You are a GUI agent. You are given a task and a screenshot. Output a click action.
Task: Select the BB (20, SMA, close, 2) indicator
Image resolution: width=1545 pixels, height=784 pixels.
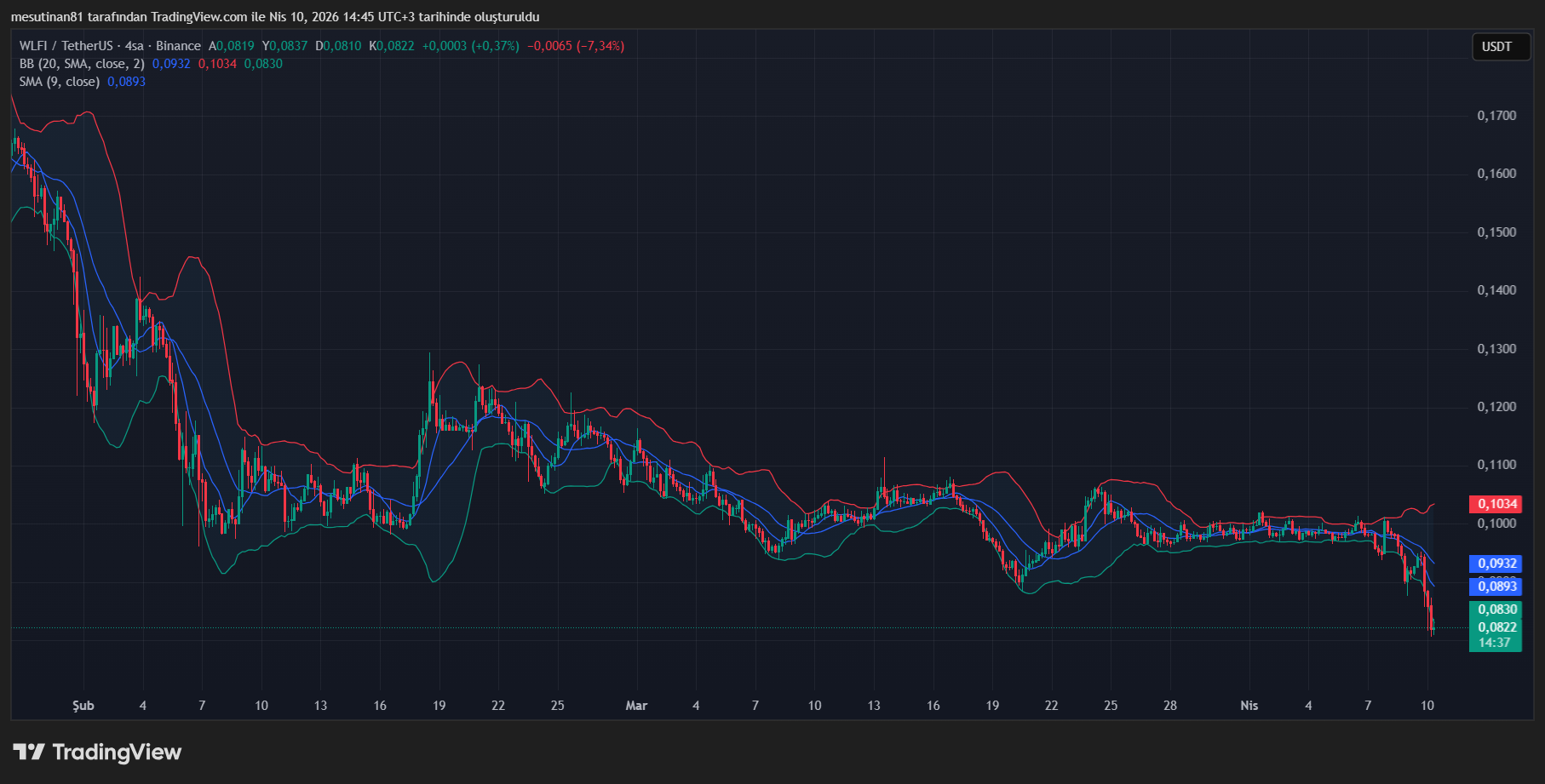[81, 64]
